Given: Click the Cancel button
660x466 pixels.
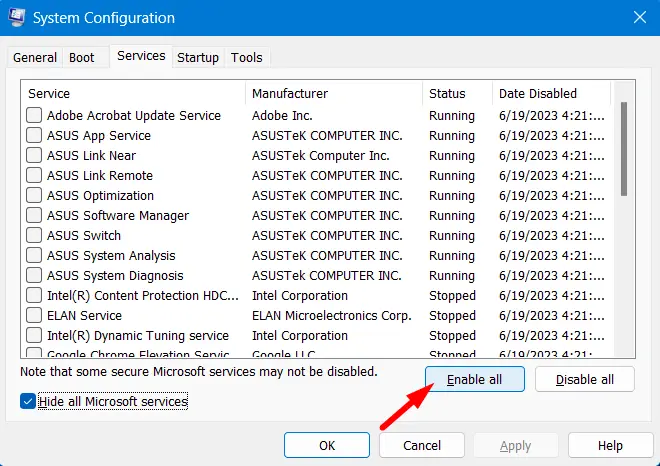Looking at the screenshot, I should coord(422,445).
